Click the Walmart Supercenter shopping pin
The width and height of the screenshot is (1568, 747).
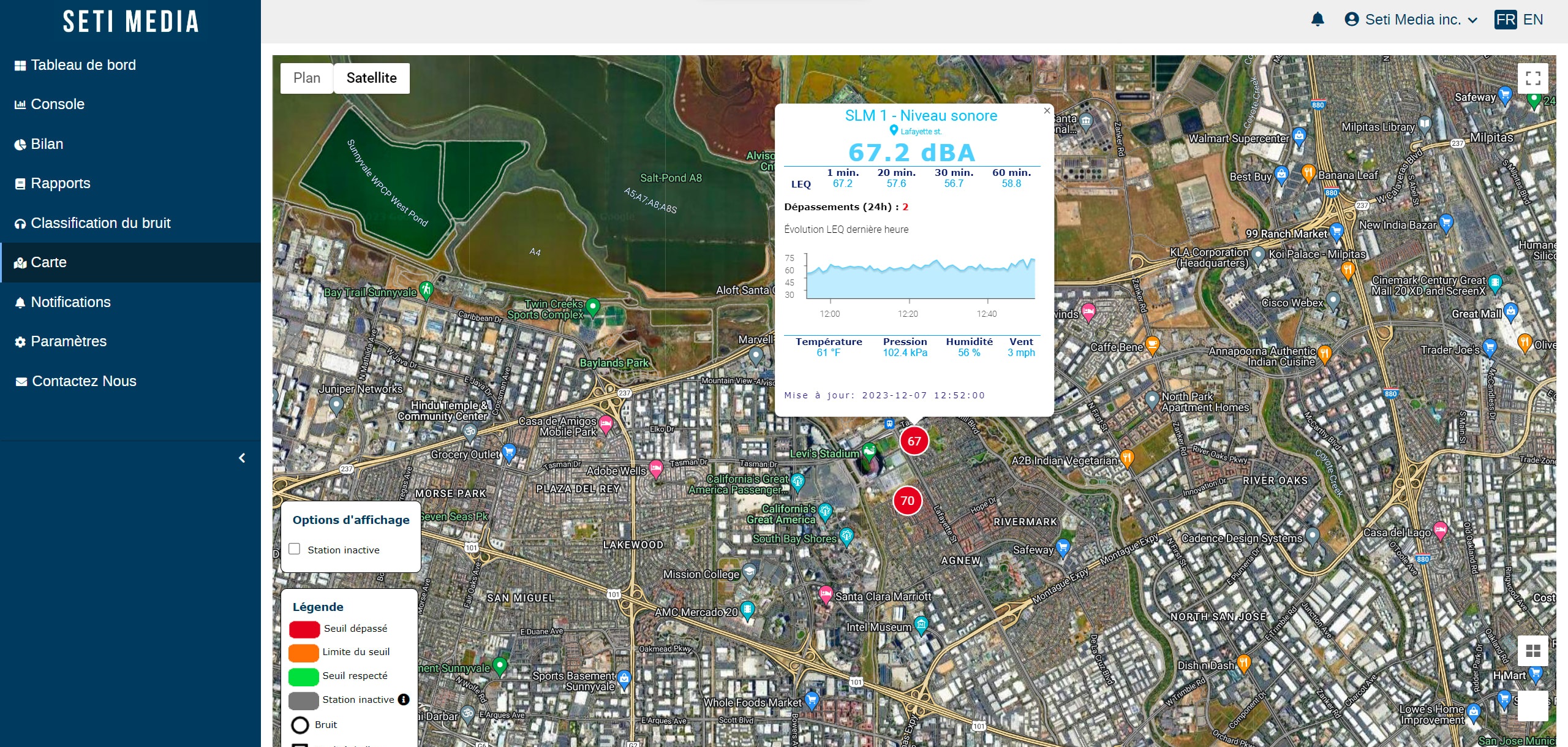1298,136
